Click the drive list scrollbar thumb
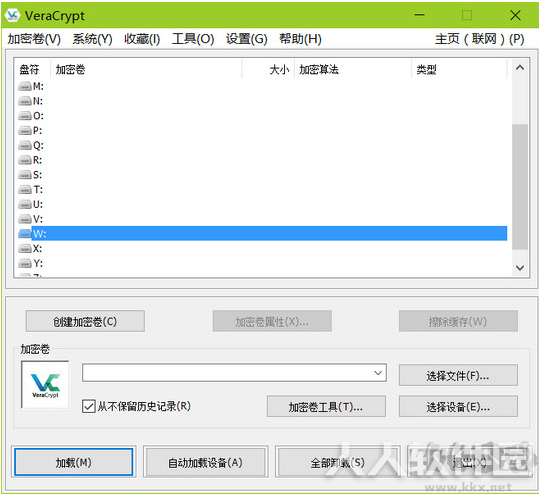This screenshot has width=539, height=494. point(520,186)
